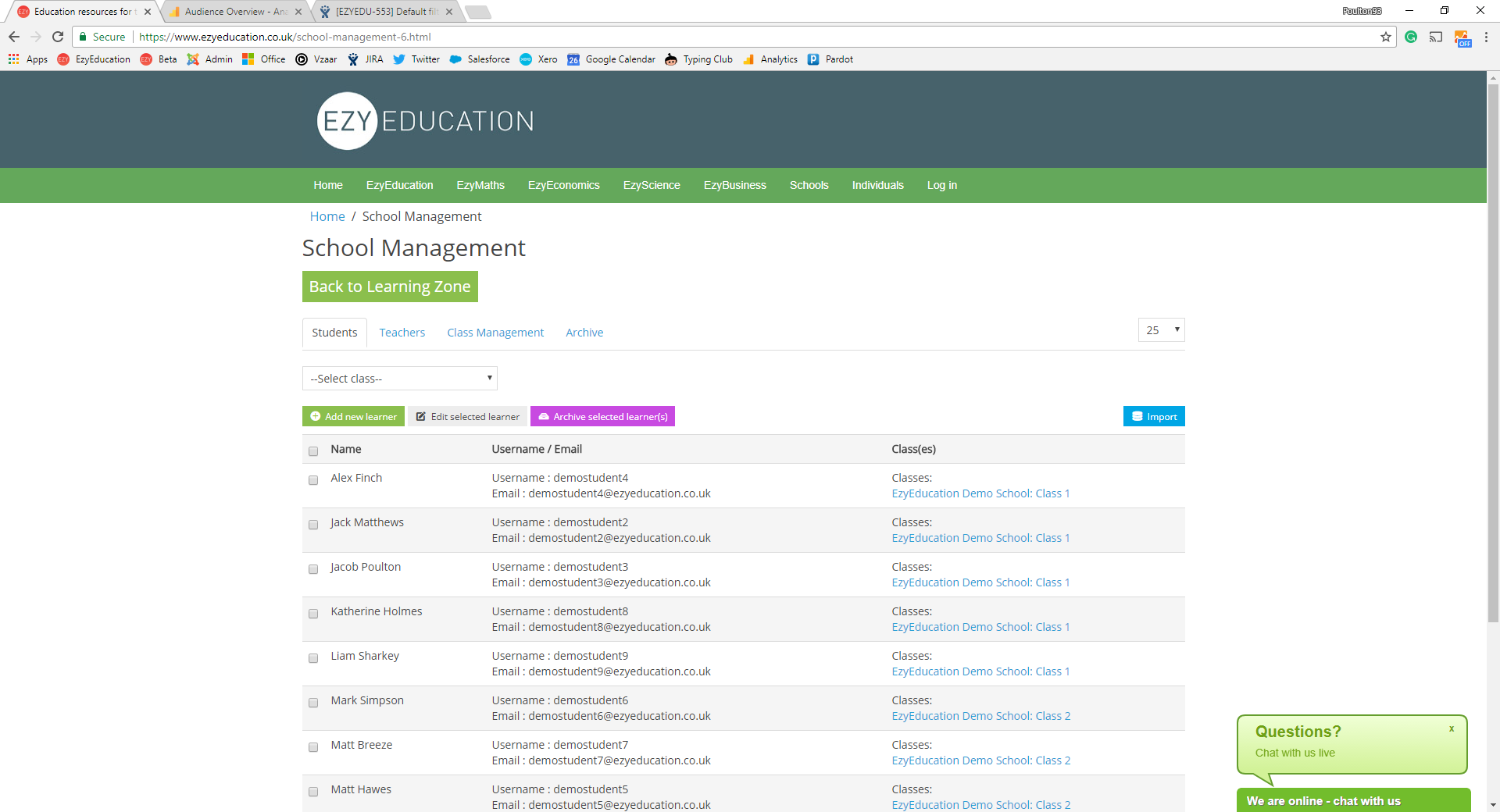Click the Add new learner button

click(353, 417)
